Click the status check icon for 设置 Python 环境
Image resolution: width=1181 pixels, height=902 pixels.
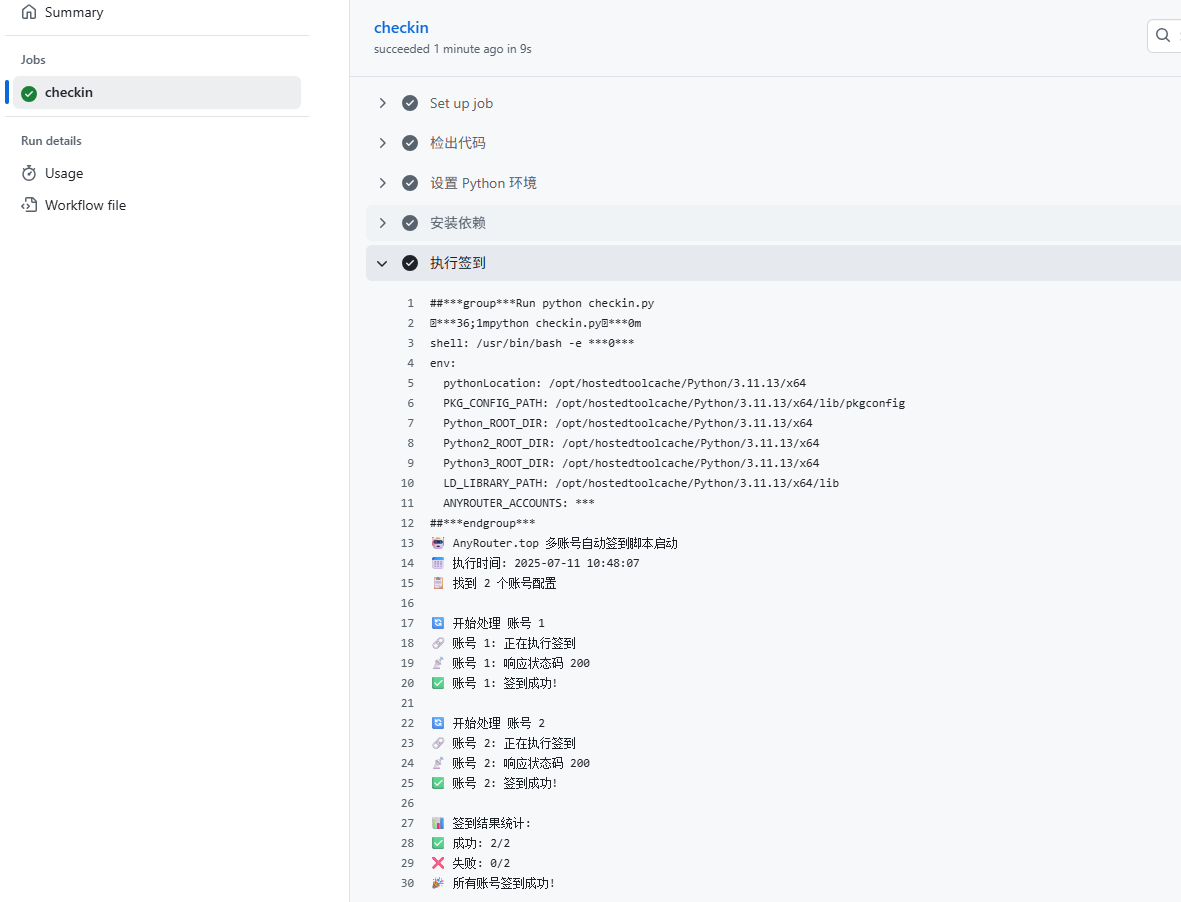410,183
